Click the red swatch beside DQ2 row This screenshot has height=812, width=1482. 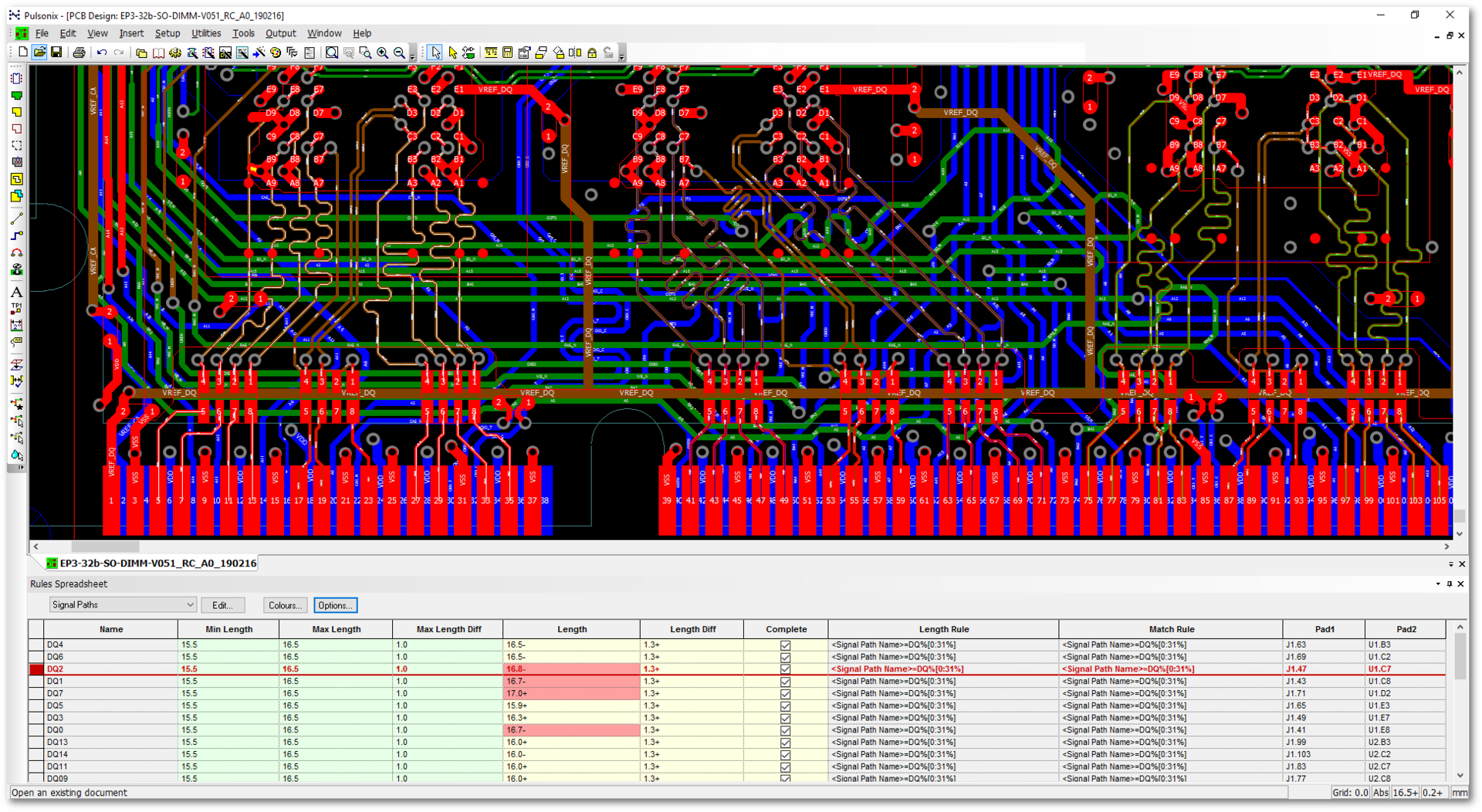click(x=36, y=669)
